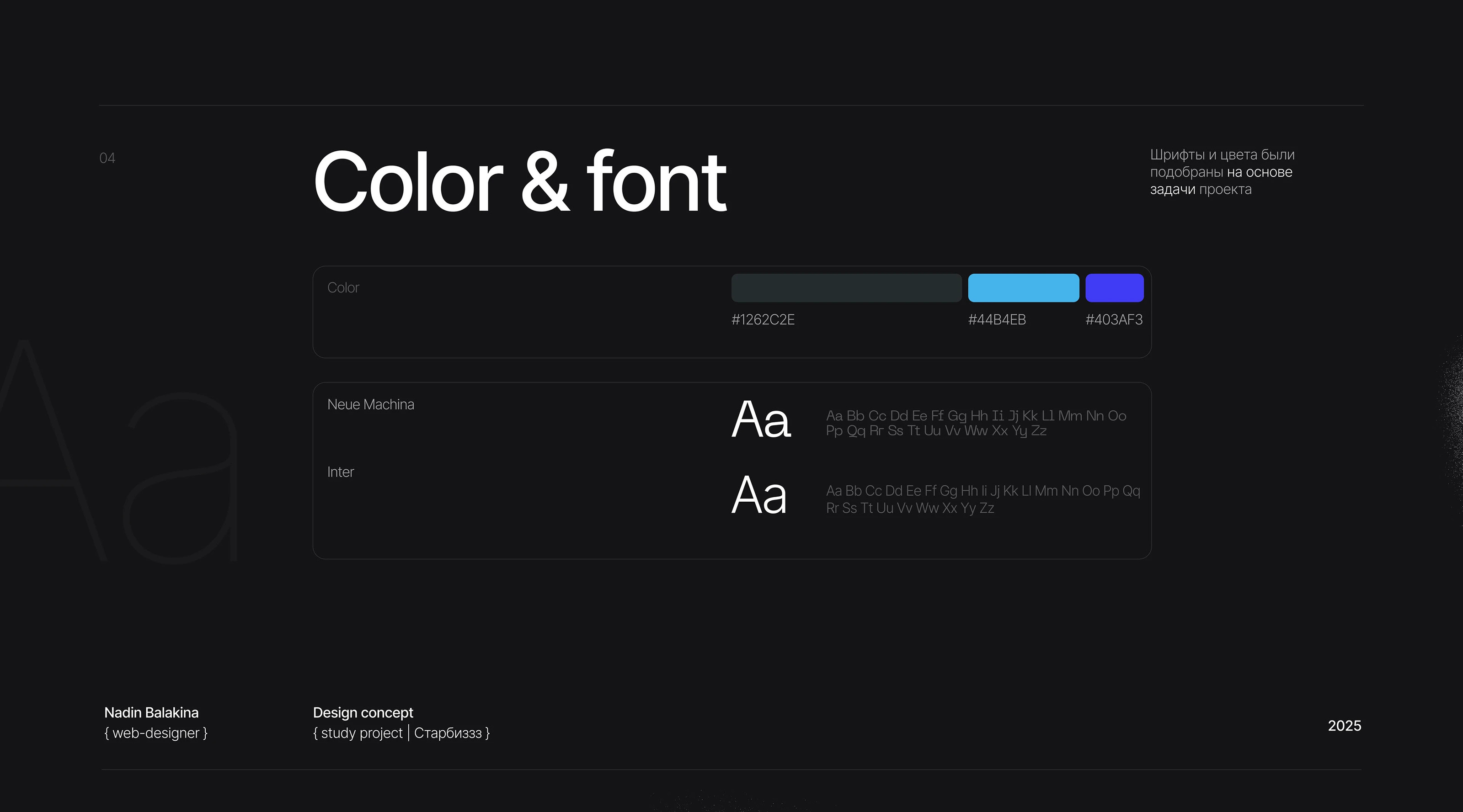Click the #403AF3 hex code text
Image resolution: width=1463 pixels, height=812 pixels.
click(1113, 320)
